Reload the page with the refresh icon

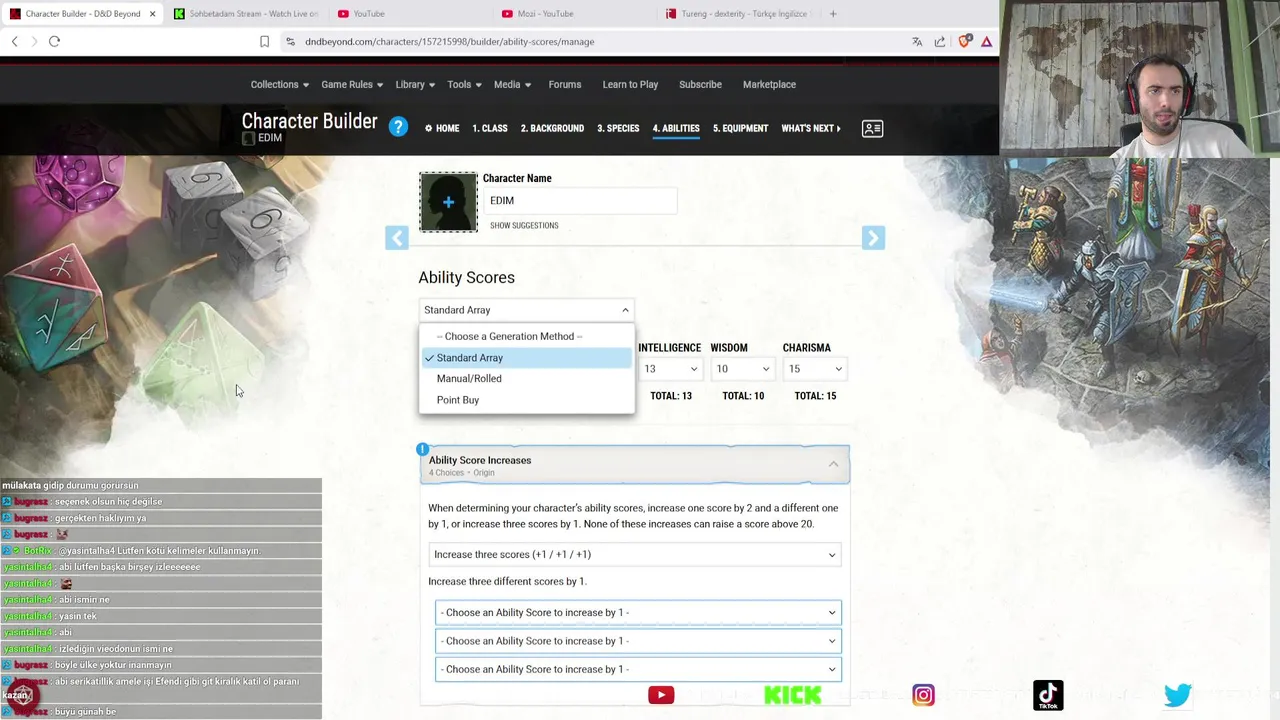(x=54, y=41)
